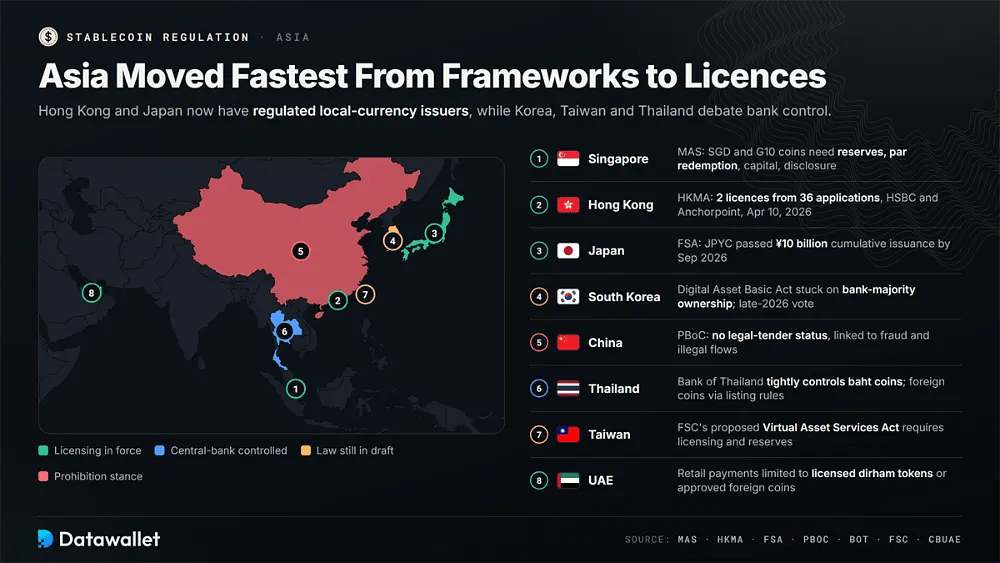Screen dimensions: 1000x563
Task: Click the Datawallet logo icon
Action: (45, 539)
